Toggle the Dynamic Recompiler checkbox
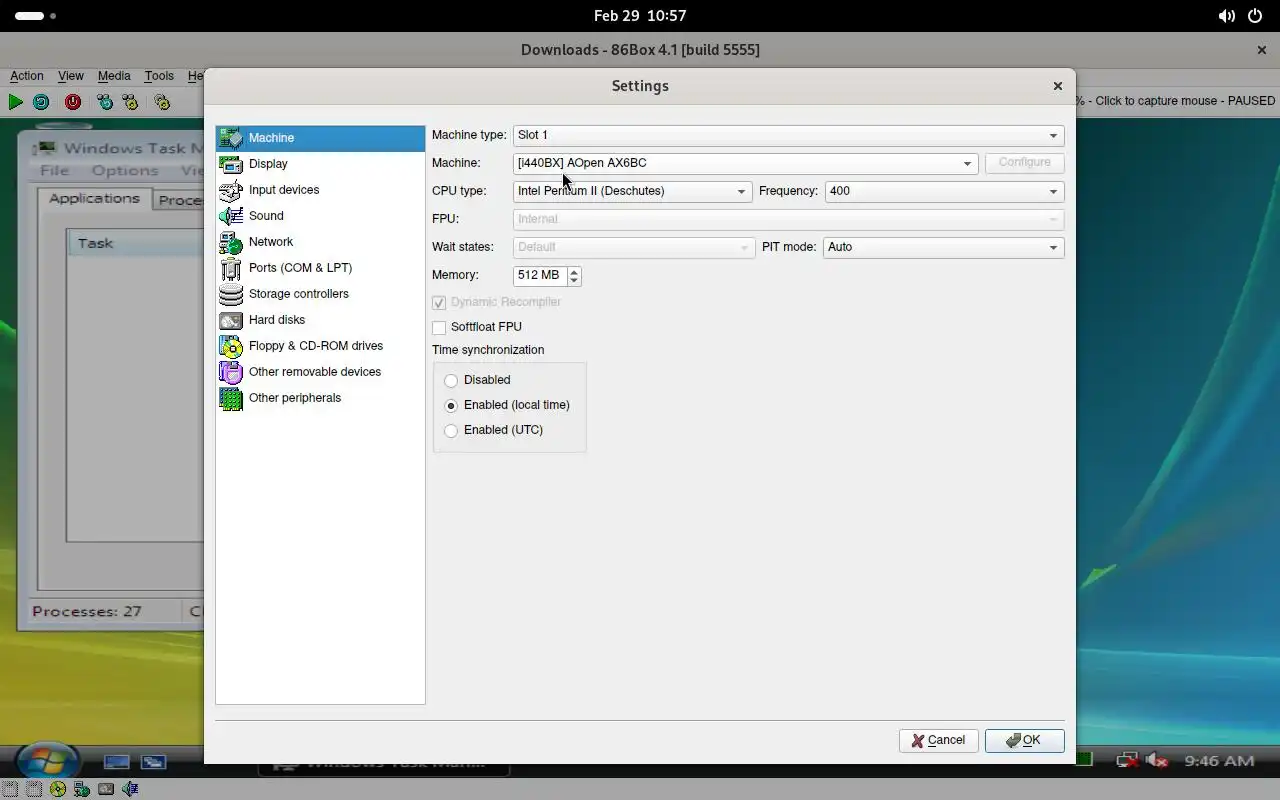 click(439, 302)
